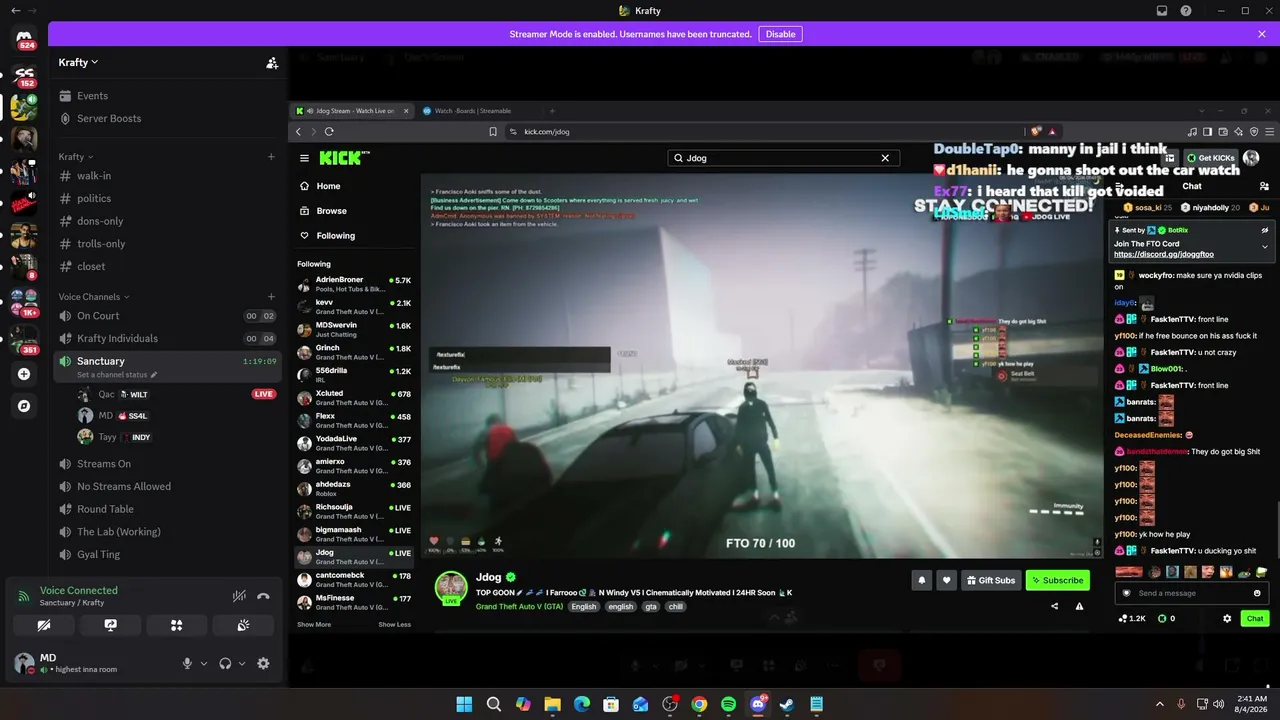Click the Send a message chat field
The image size is (1280, 720).
[1190, 593]
